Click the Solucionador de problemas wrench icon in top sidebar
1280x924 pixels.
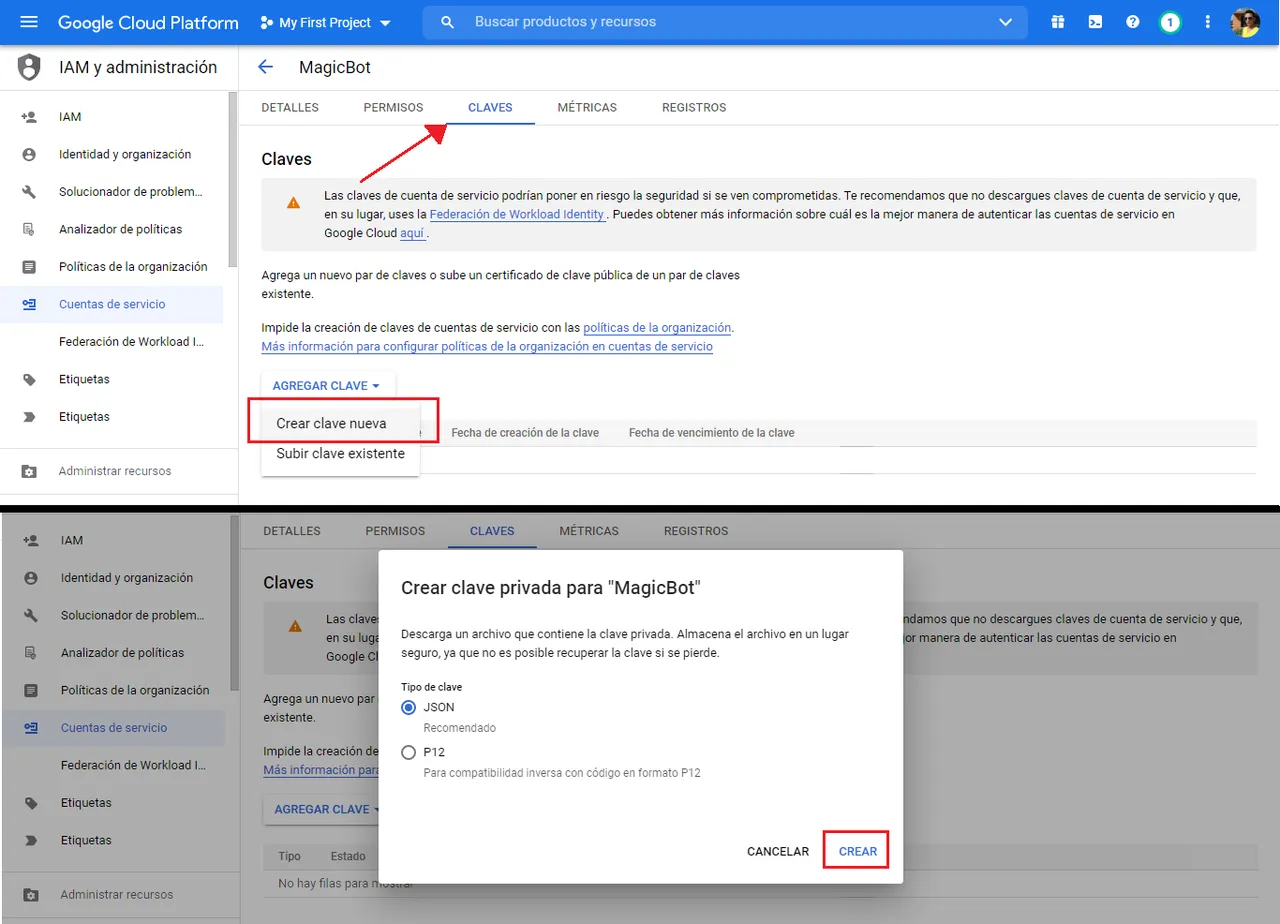(x=29, y=192)
